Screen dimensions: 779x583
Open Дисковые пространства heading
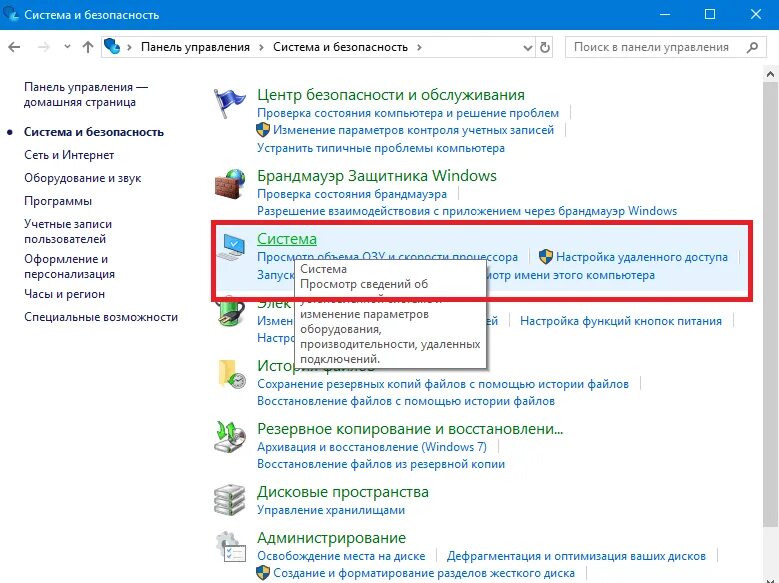pyautogui.click(x=343, y=492)
